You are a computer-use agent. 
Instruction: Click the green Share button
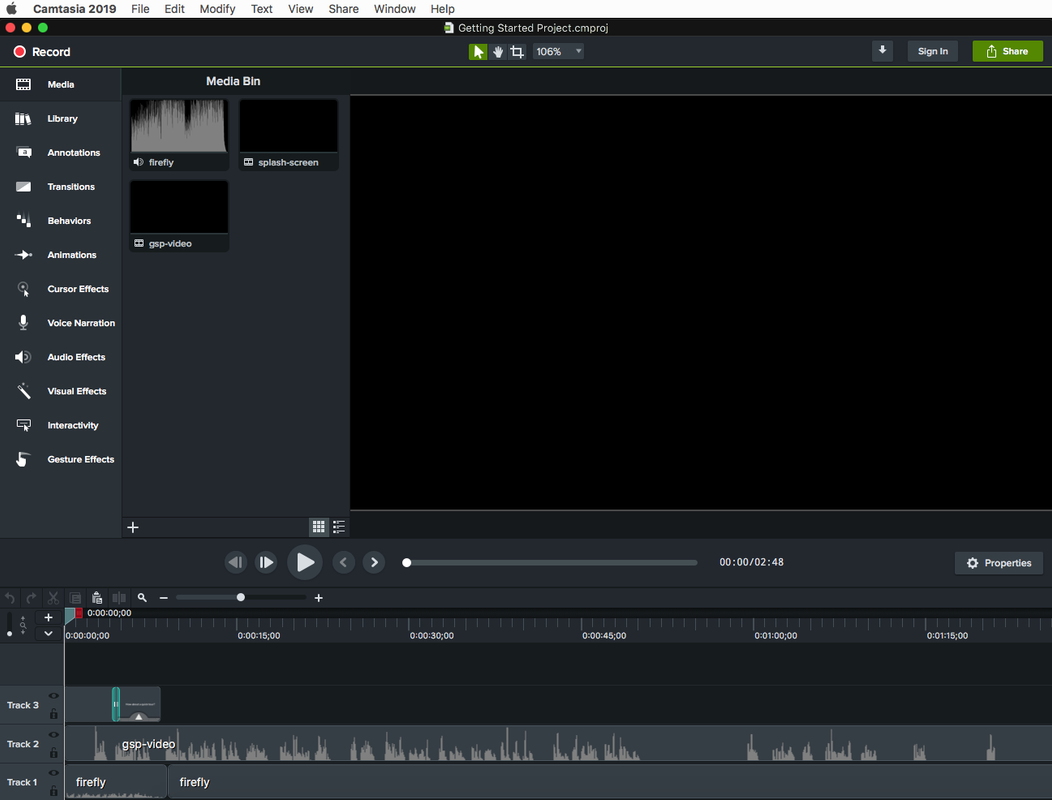click(x=1007, y=51)
